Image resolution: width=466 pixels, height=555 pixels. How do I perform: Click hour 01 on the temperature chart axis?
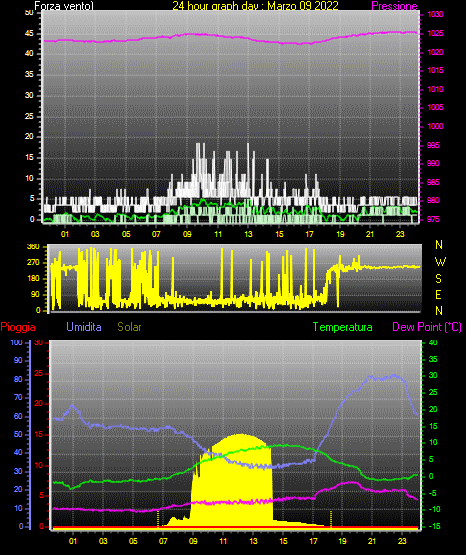73,541
